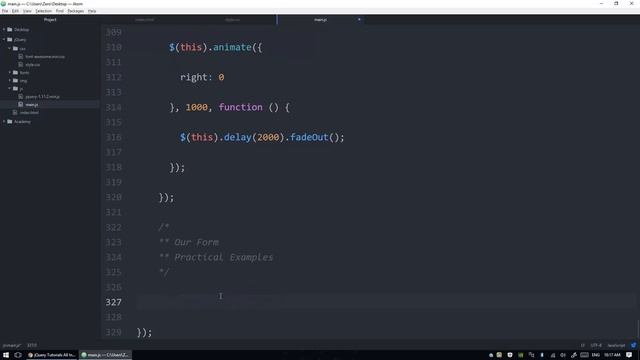Click the jQuery folder icon
Image resolution: width=640 pixels, height=360 pixels.
click(x=10, y=40)
